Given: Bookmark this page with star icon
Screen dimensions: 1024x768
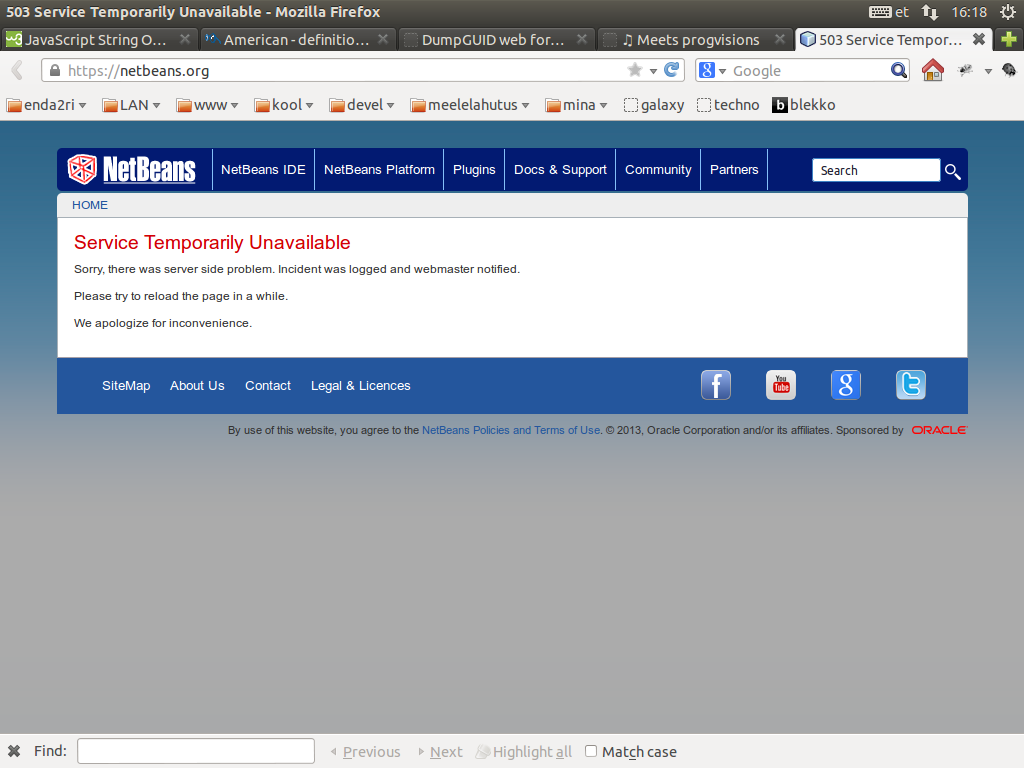Looking at the screenshot, I should point(634,70).
